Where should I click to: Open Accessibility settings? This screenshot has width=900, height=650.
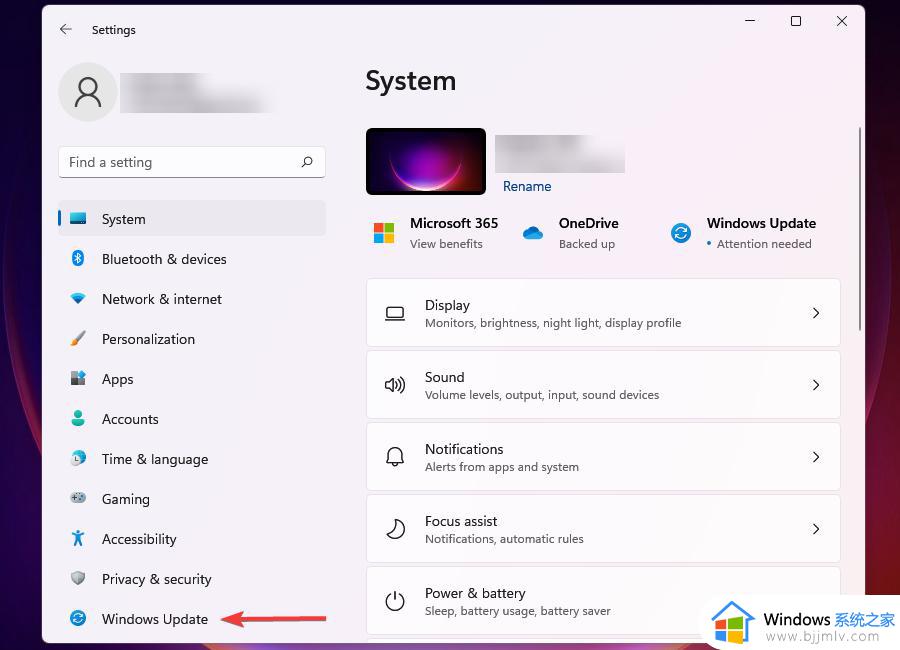point(192,539)
